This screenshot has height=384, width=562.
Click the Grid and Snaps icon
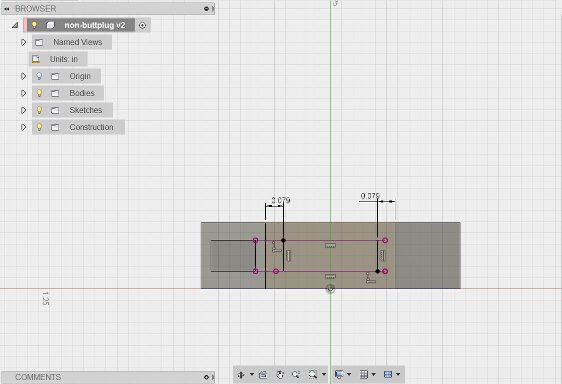point(364,375)
